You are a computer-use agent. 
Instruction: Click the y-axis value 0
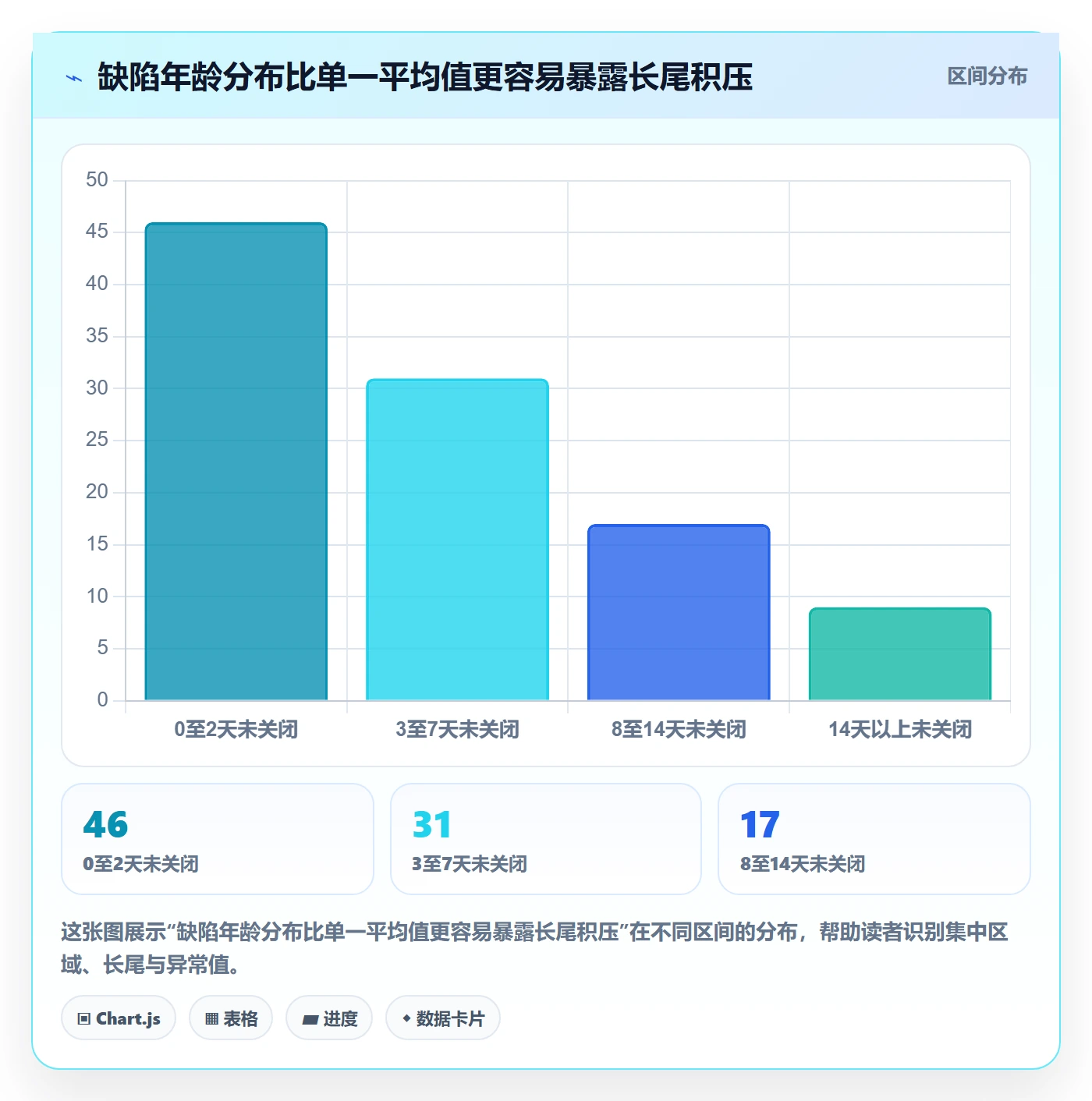coord(102,700)
